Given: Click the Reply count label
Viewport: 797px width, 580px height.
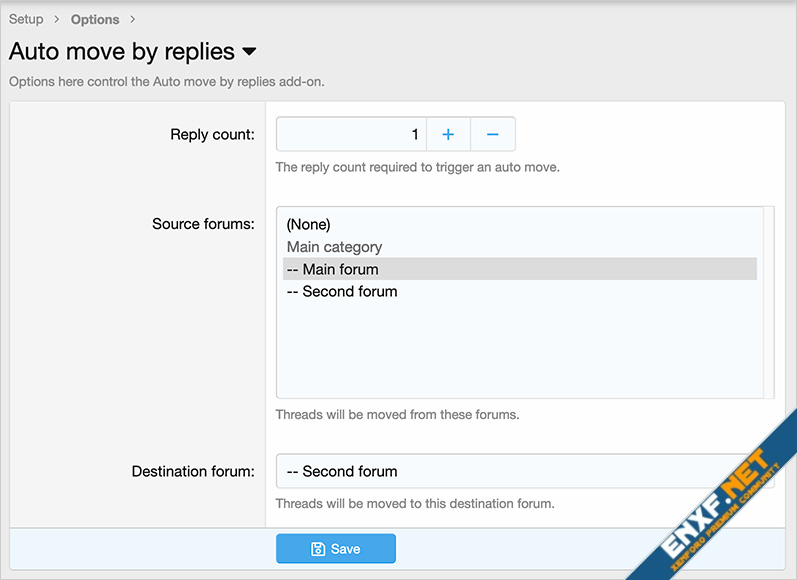Looking at the screenshot, I should click(x=212, y=134).
